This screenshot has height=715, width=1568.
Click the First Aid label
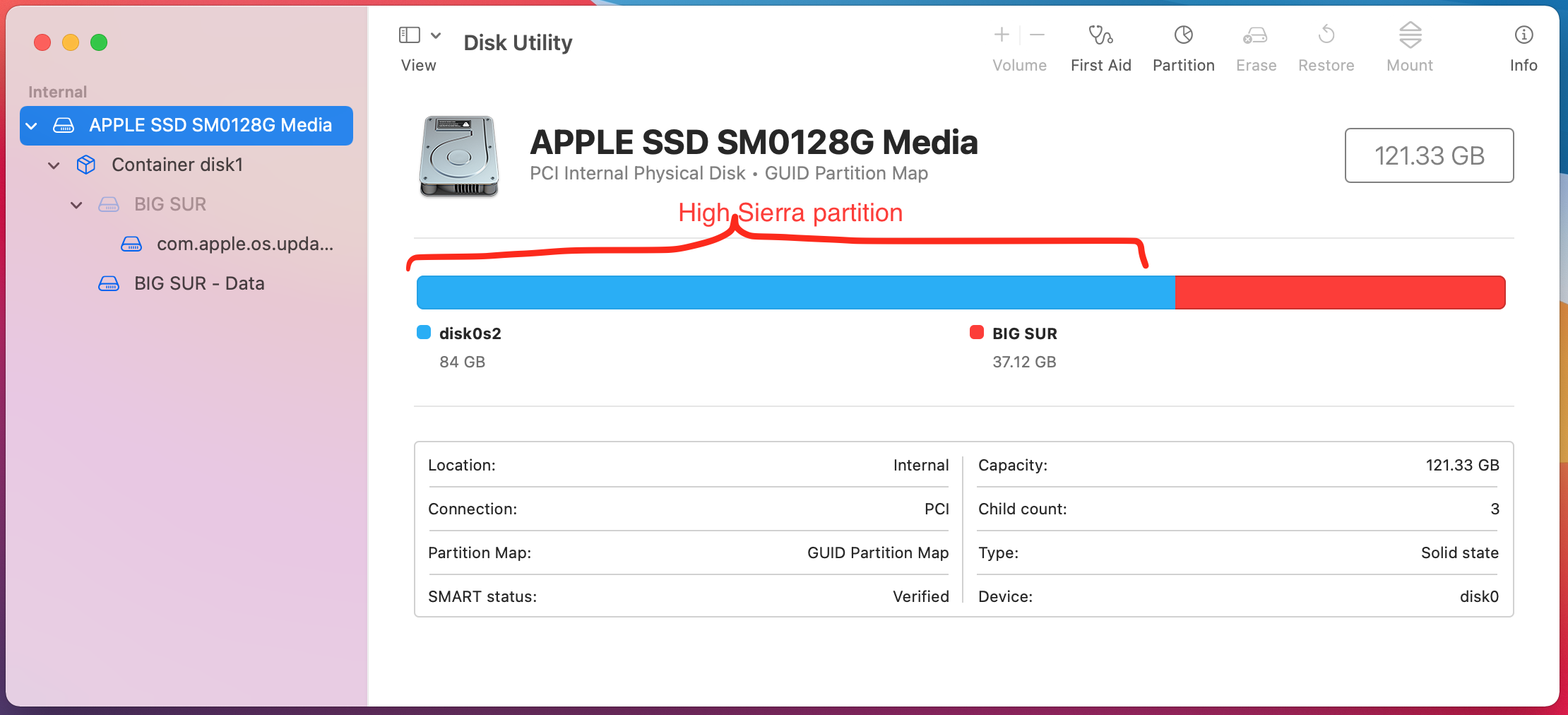tap(1101, 65)
